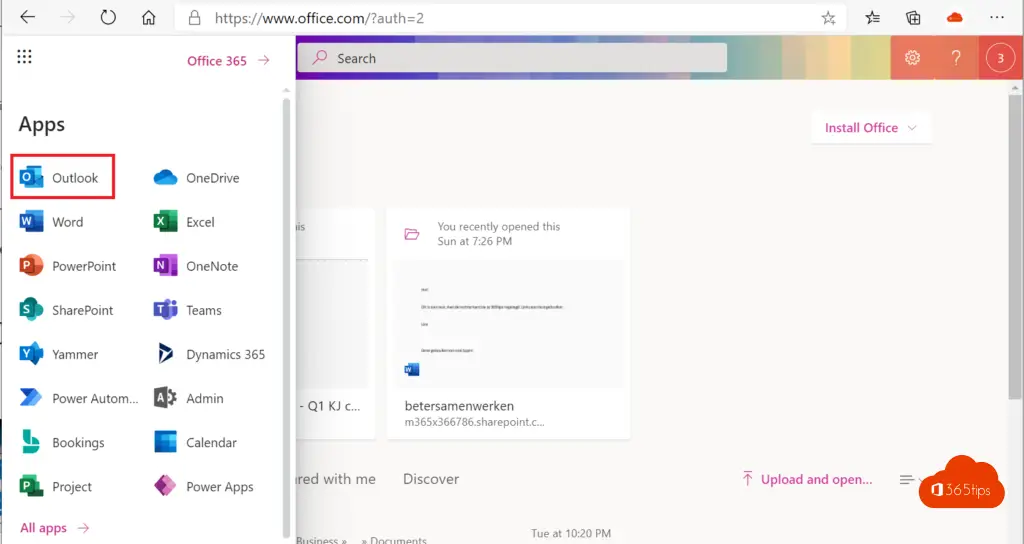Click the 'Tue at 10:20 PM' entry

coord(571,534)
